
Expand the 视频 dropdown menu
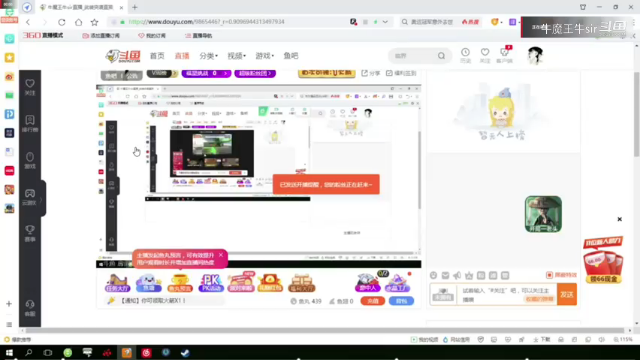coord(237,56)
